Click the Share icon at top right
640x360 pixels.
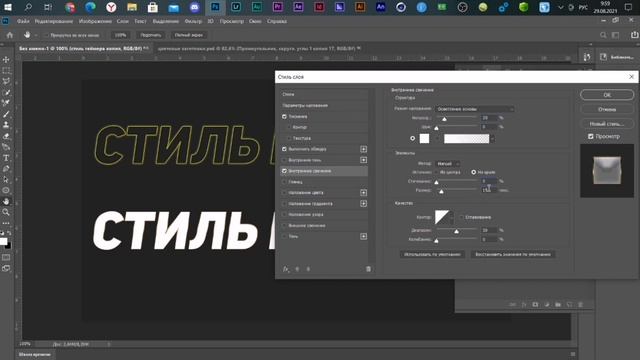click(x=634, y=35)
